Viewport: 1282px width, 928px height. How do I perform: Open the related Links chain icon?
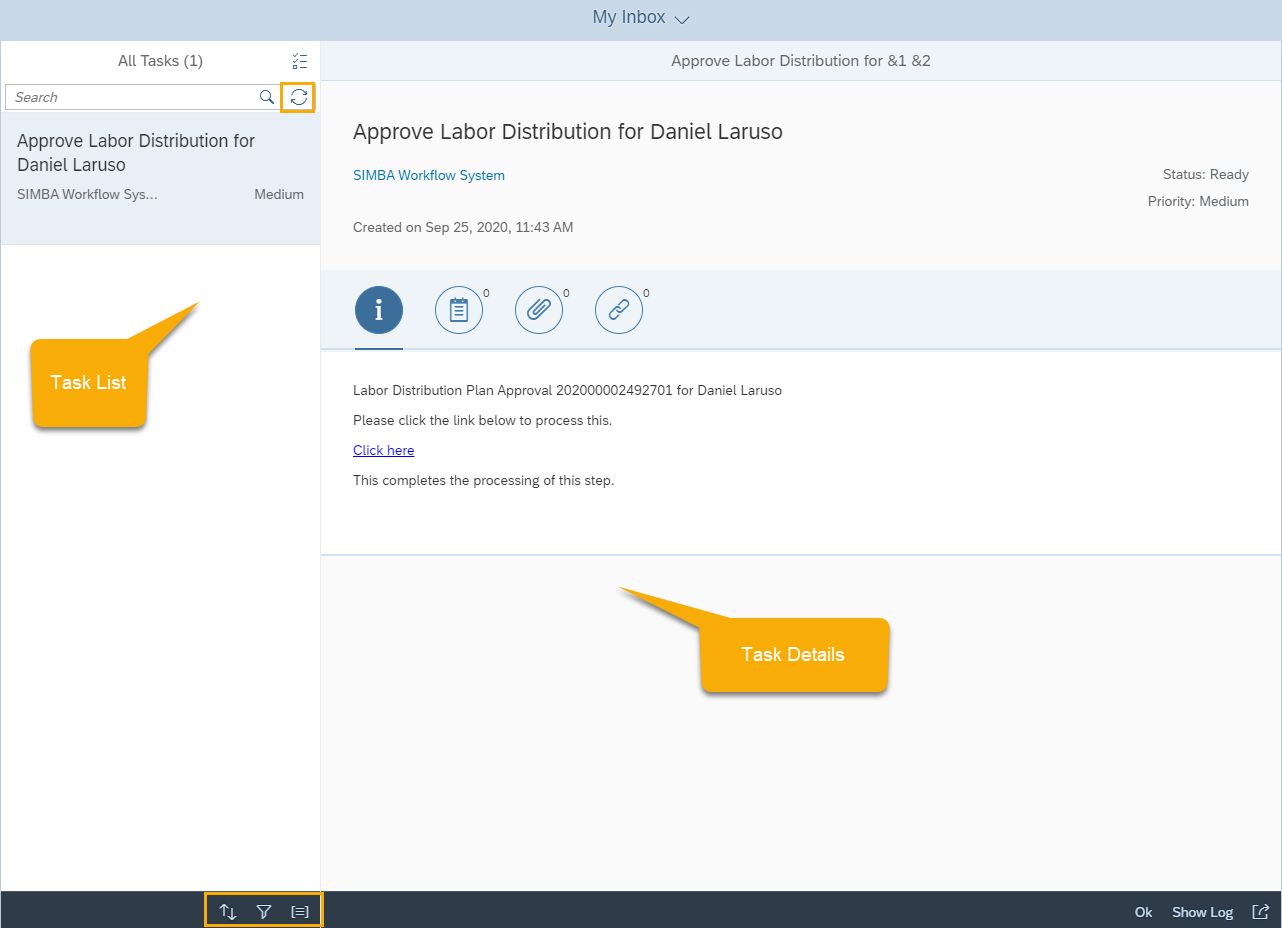coord(619,310)
